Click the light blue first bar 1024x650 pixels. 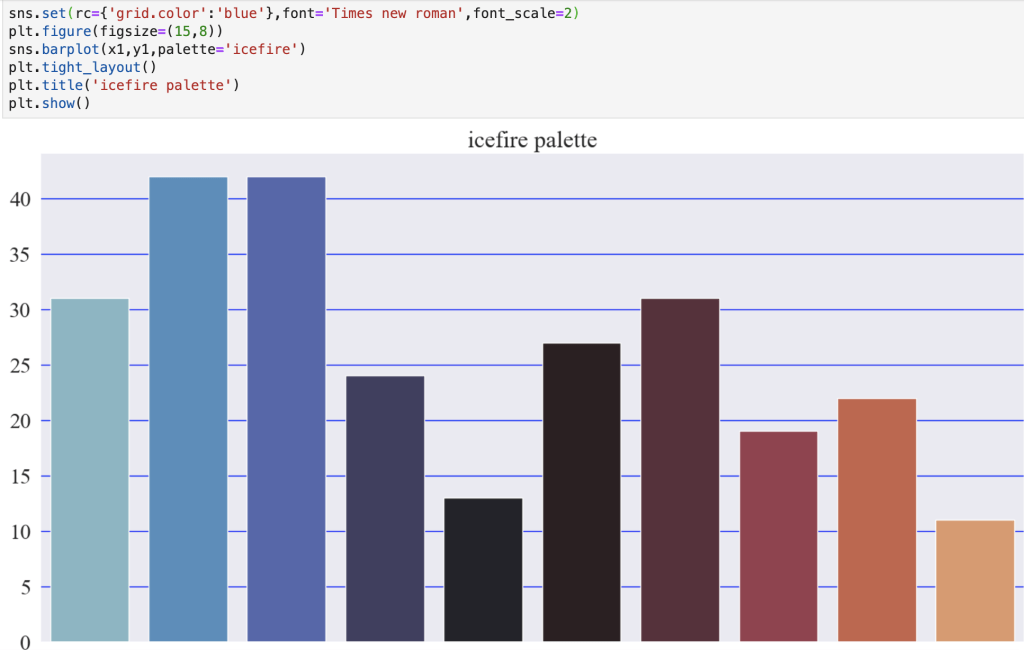(90, 470)
